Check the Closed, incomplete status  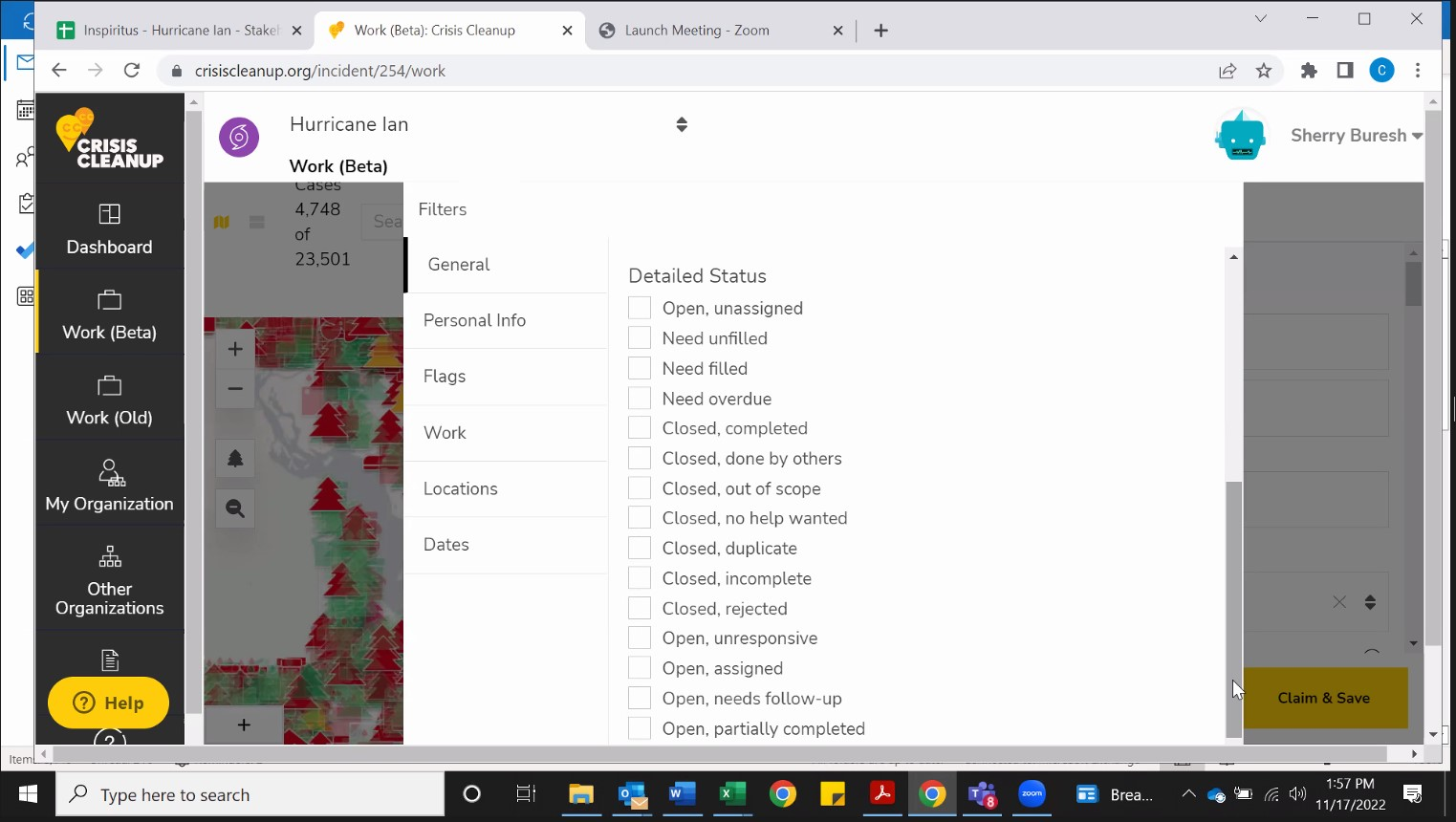(640, 577)
